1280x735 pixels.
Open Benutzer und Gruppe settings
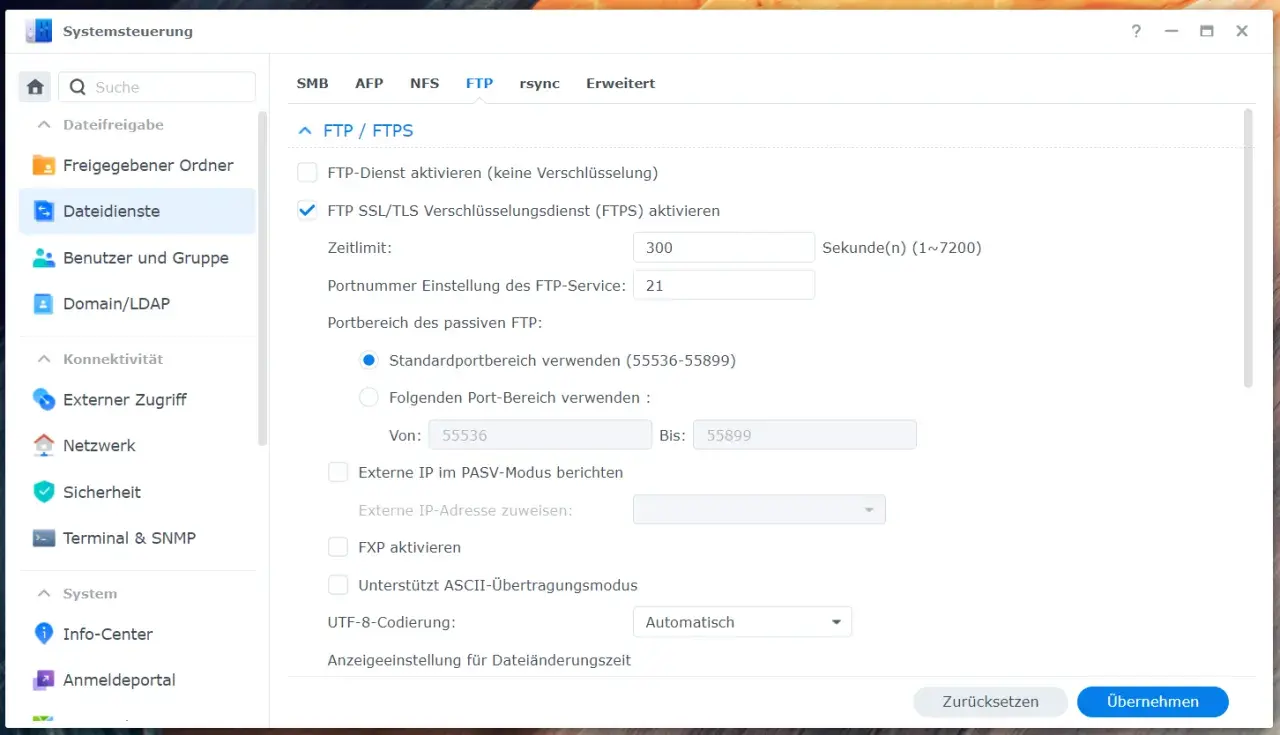137,258
